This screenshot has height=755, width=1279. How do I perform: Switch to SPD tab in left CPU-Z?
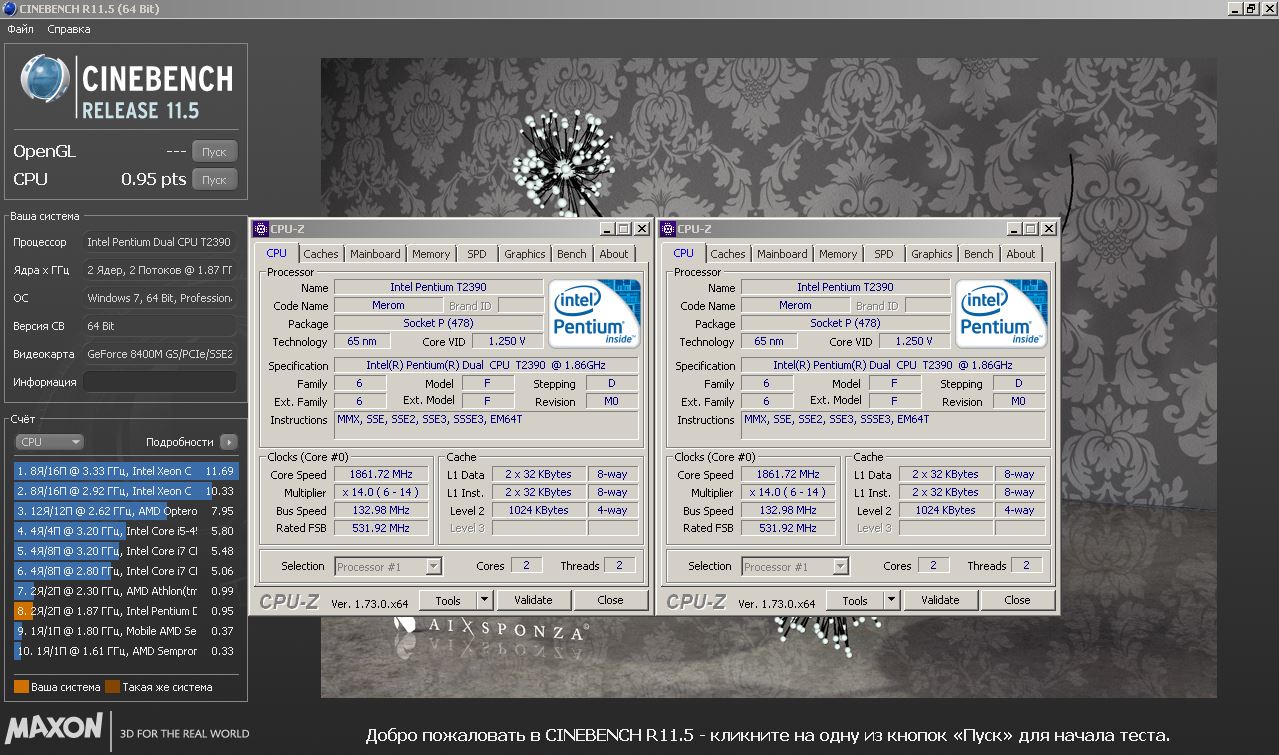tap(477, 254)
